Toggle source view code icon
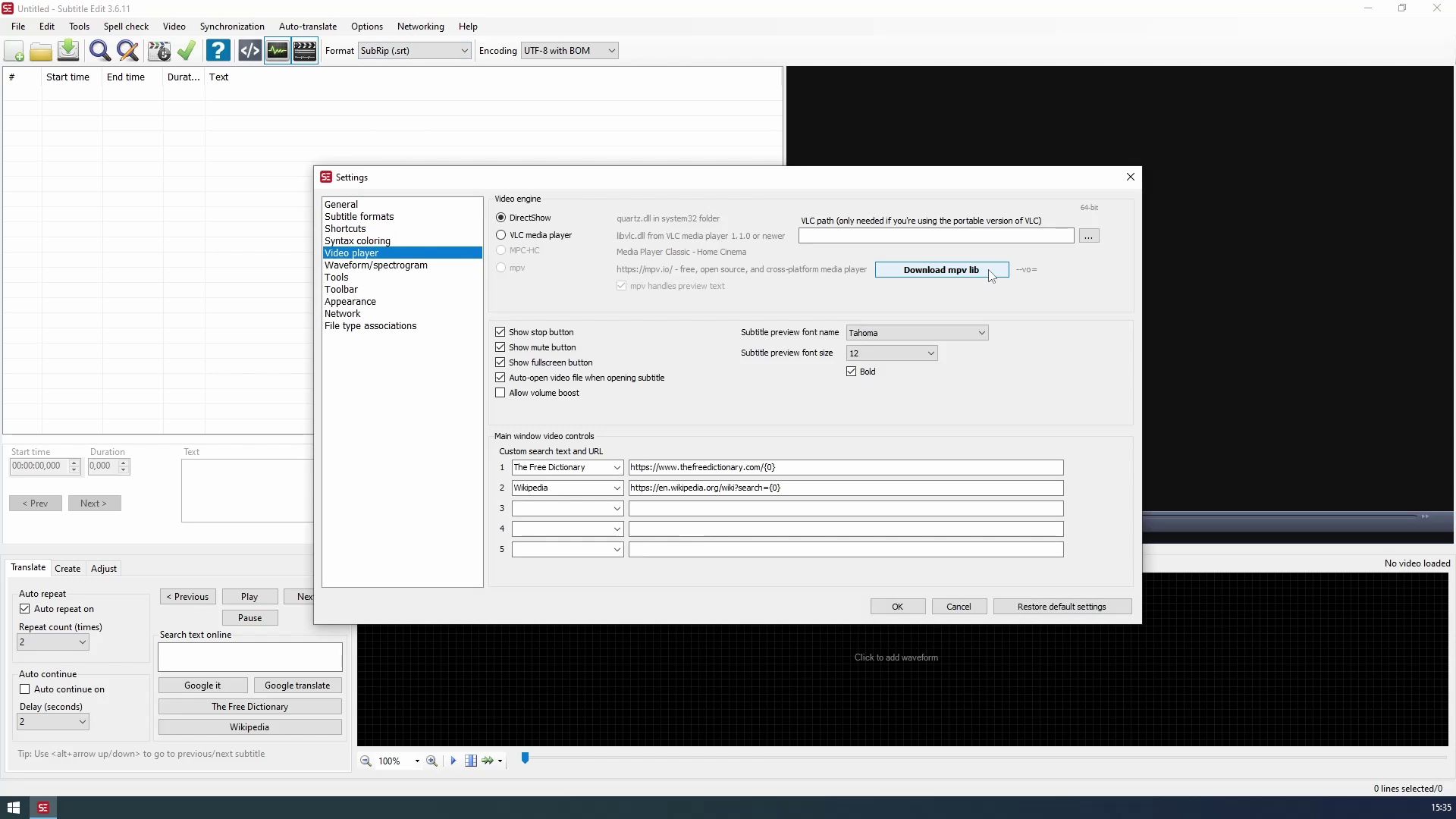This screenshot has height=819, width=1456. (x=249, y=51)
